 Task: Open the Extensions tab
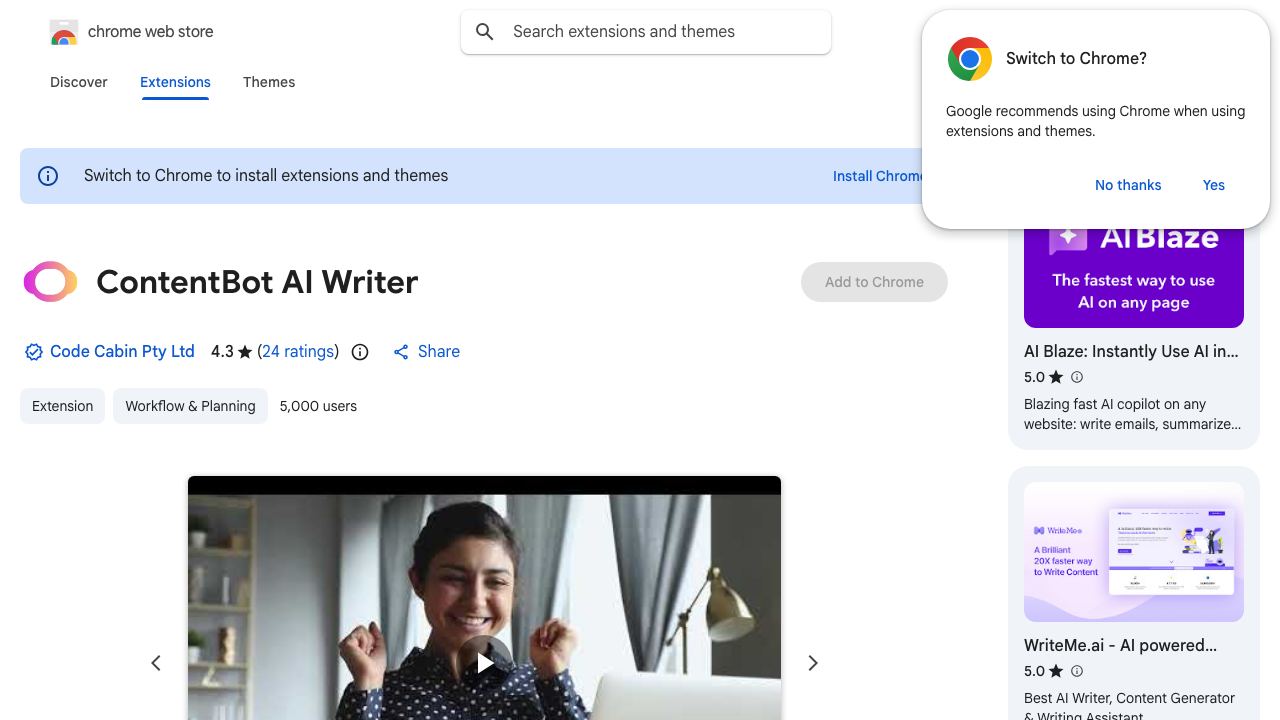[175, 82]
